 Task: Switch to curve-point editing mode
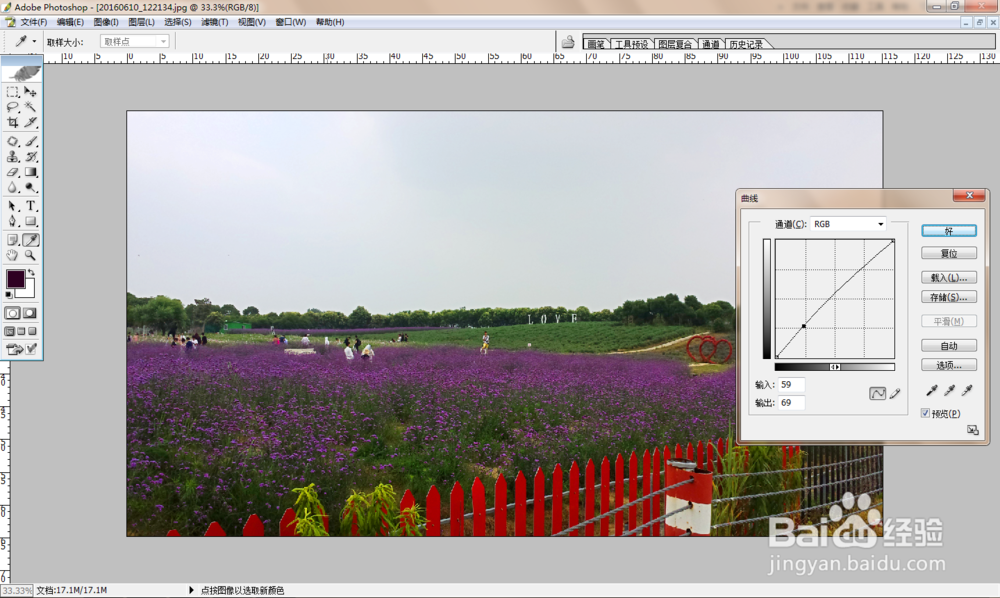[878, 393]
